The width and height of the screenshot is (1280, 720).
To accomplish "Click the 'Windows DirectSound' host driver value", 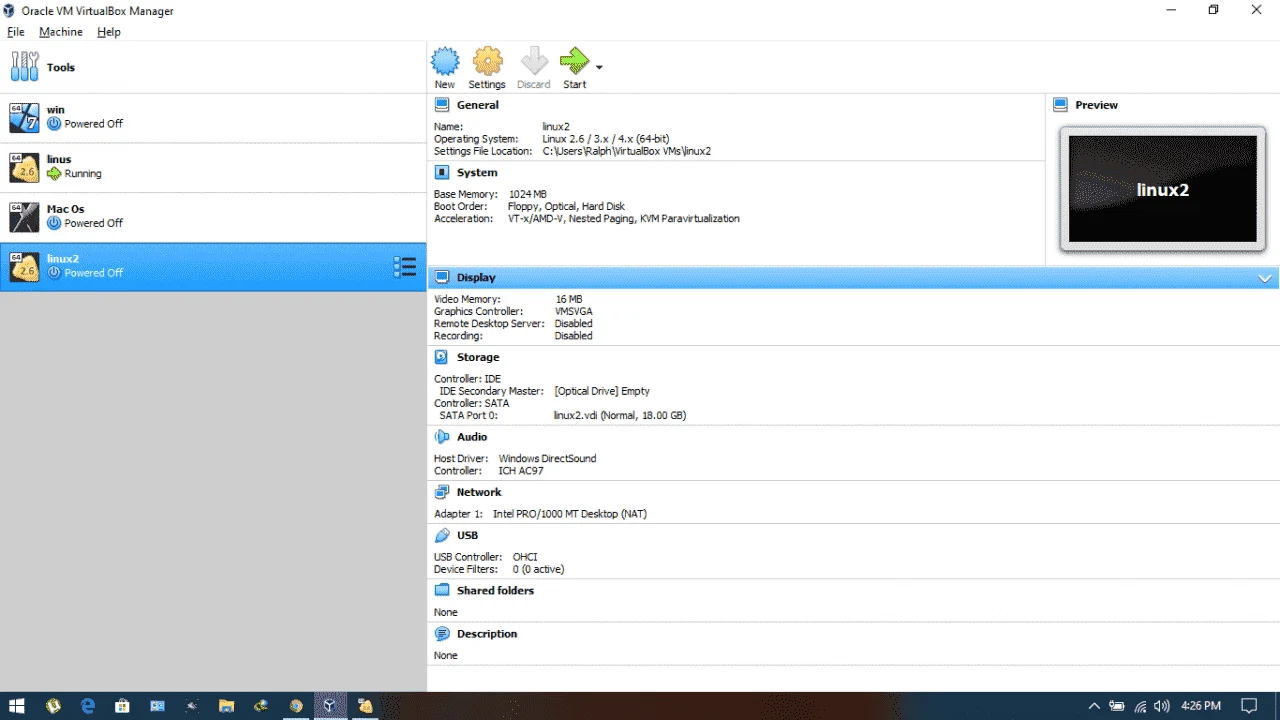I will click(x=547, y=458).
